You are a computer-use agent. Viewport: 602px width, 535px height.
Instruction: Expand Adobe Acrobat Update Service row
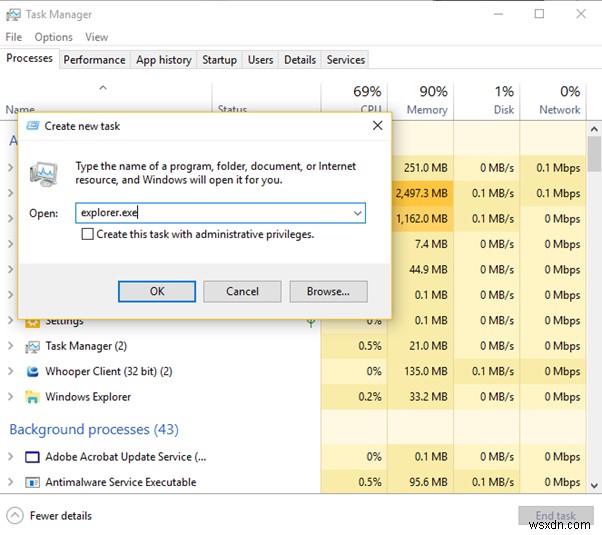(11, 456)
